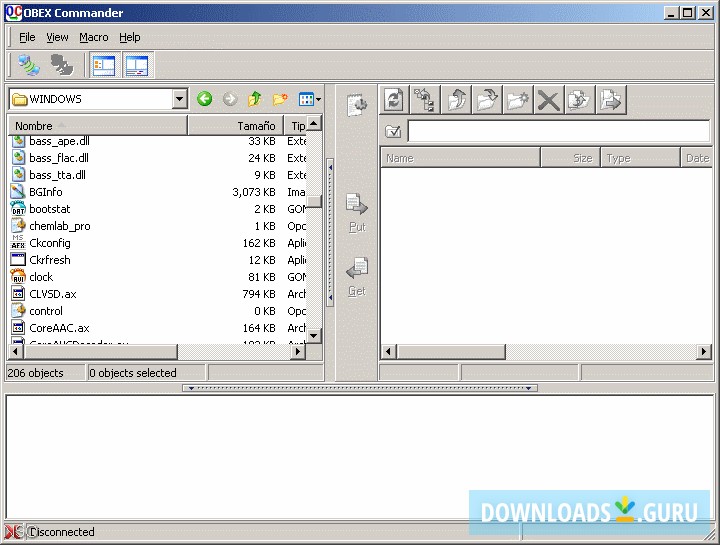Screen dimensions: 720x545
Task: Click local list horizontal scroll right arrow
Action: (298, 352)
